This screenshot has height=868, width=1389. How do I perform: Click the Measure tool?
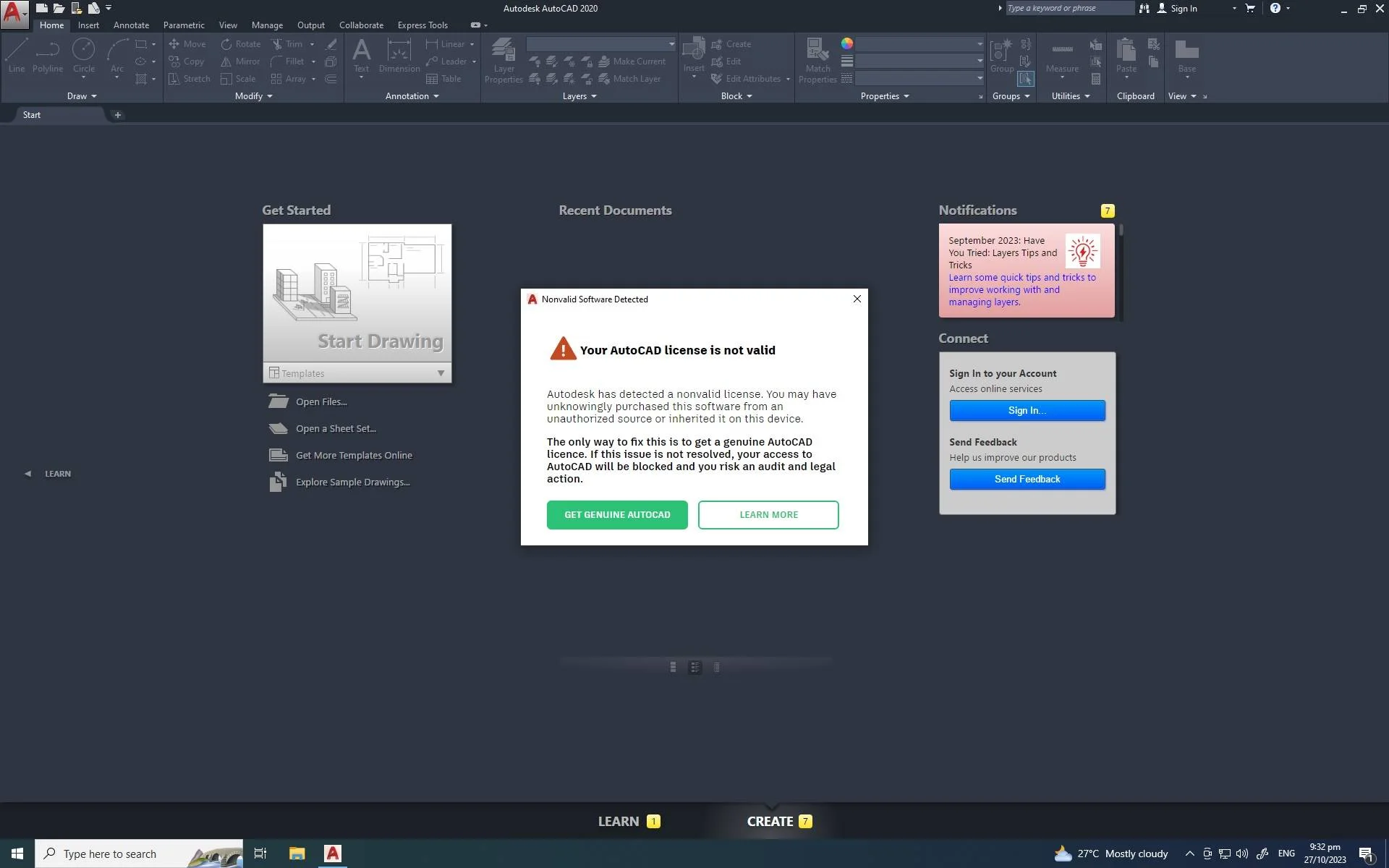click(1062, 56)
